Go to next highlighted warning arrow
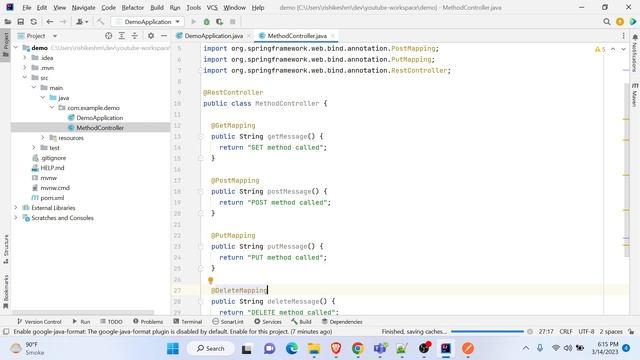640x360 pixels. [624, 49]
